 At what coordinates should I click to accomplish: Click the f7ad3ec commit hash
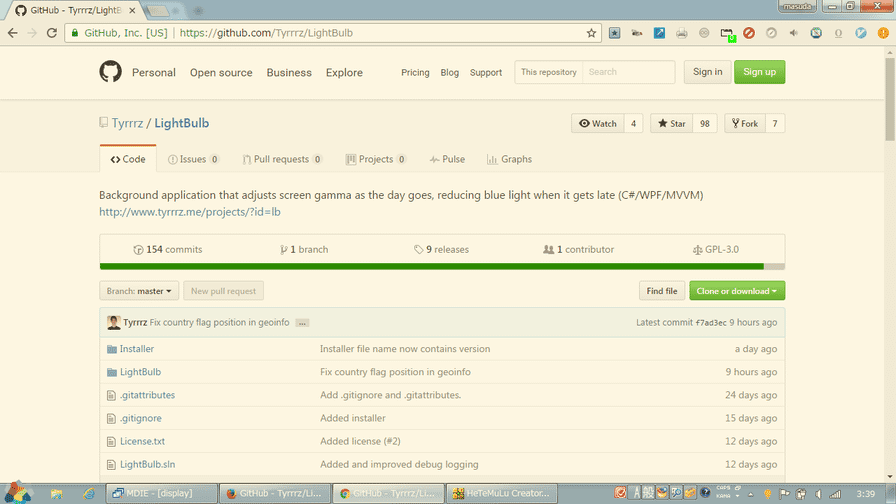tap(711, 323)
